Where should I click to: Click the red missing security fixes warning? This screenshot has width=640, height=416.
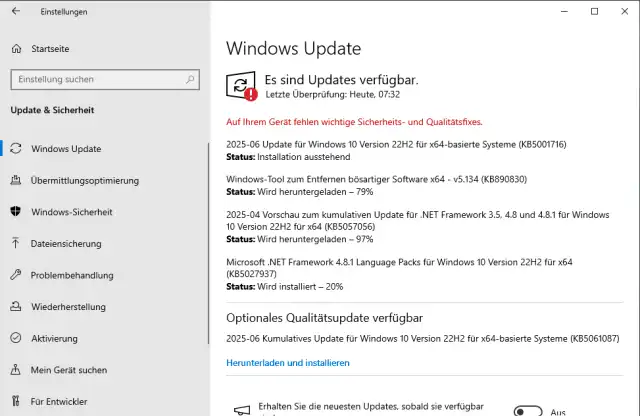coord(354,122)
